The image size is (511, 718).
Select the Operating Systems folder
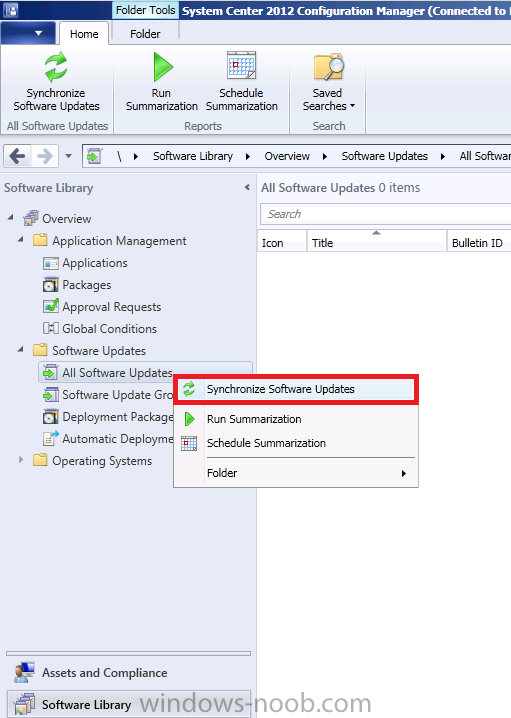point(102,461)
